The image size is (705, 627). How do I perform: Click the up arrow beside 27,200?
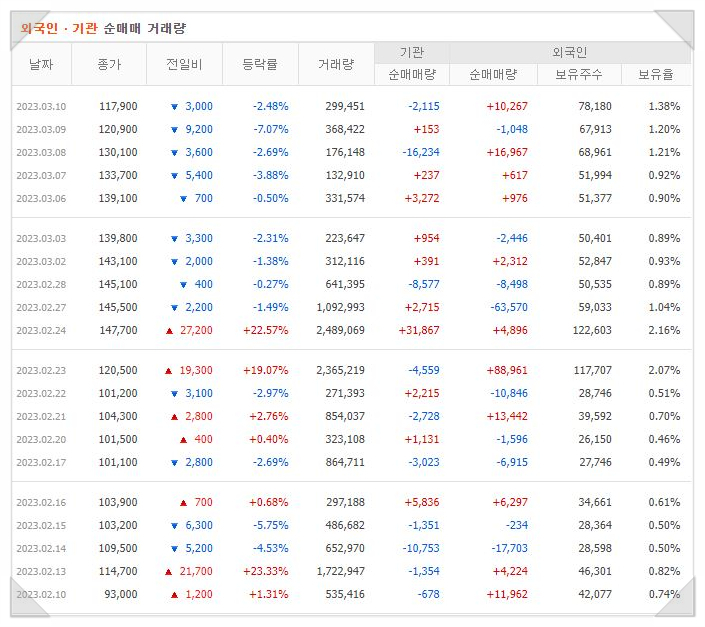coord(170,331)
